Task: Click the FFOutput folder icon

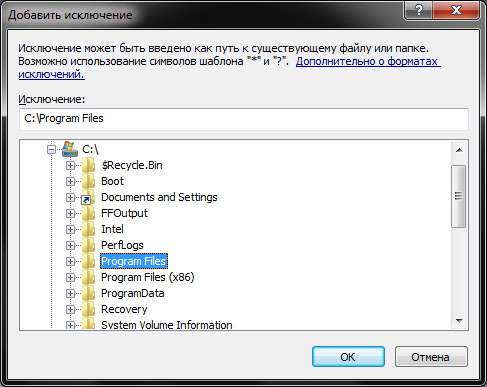Action: coord(89,213)
